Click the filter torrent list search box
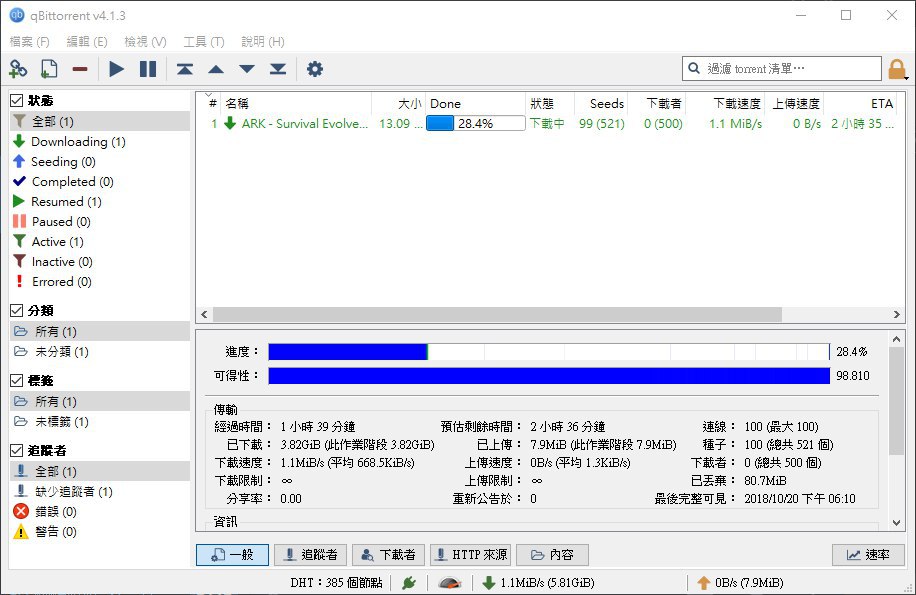916x595 pixels. 782,68
